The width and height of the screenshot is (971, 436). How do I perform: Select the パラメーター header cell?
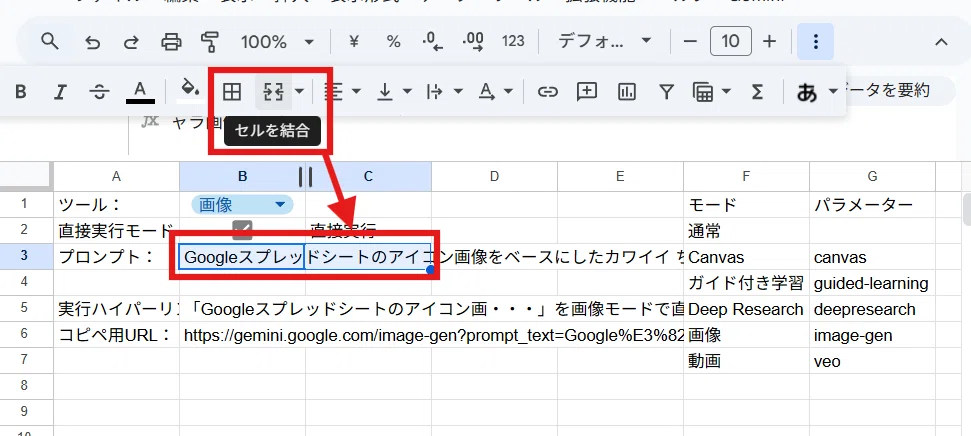(872, 204)
